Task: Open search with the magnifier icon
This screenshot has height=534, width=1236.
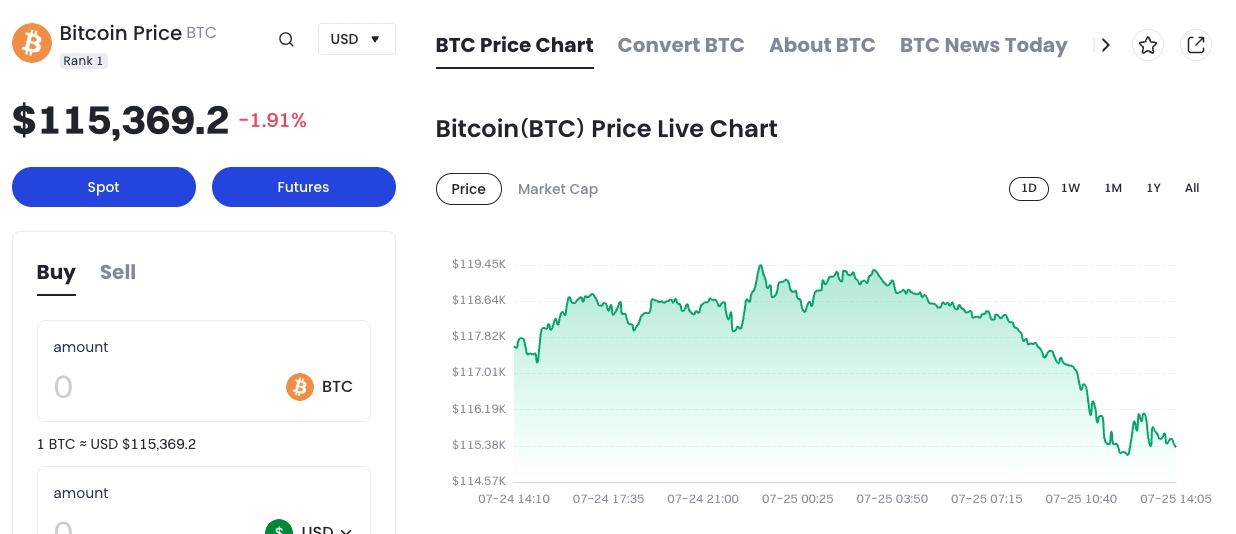Action: (286, 40)
